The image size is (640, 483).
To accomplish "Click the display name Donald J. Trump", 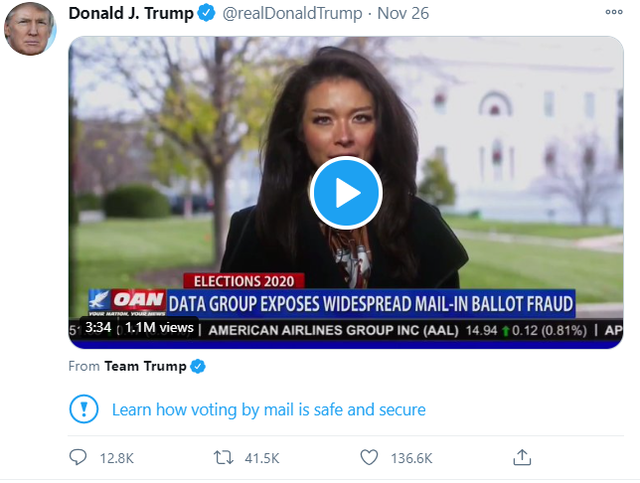I will point(128,13).
